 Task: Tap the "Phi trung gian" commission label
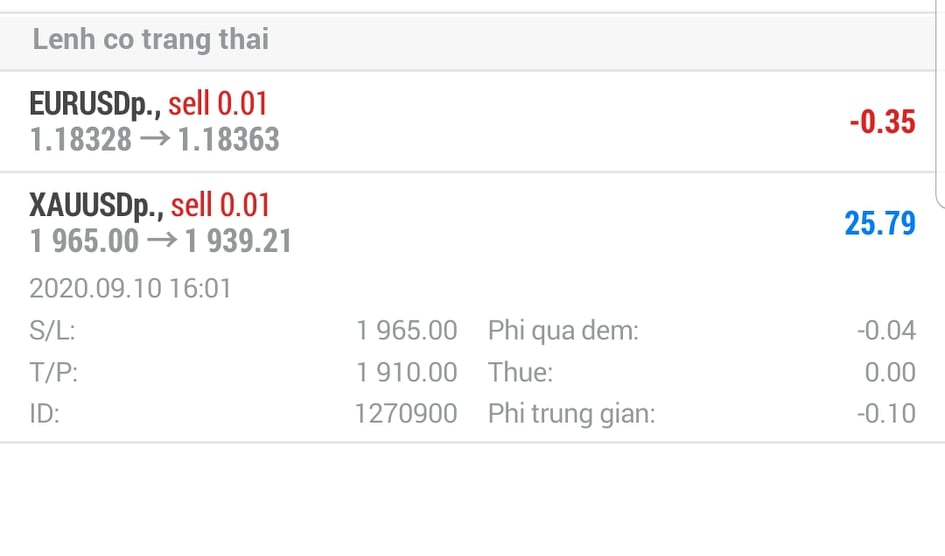571,413
